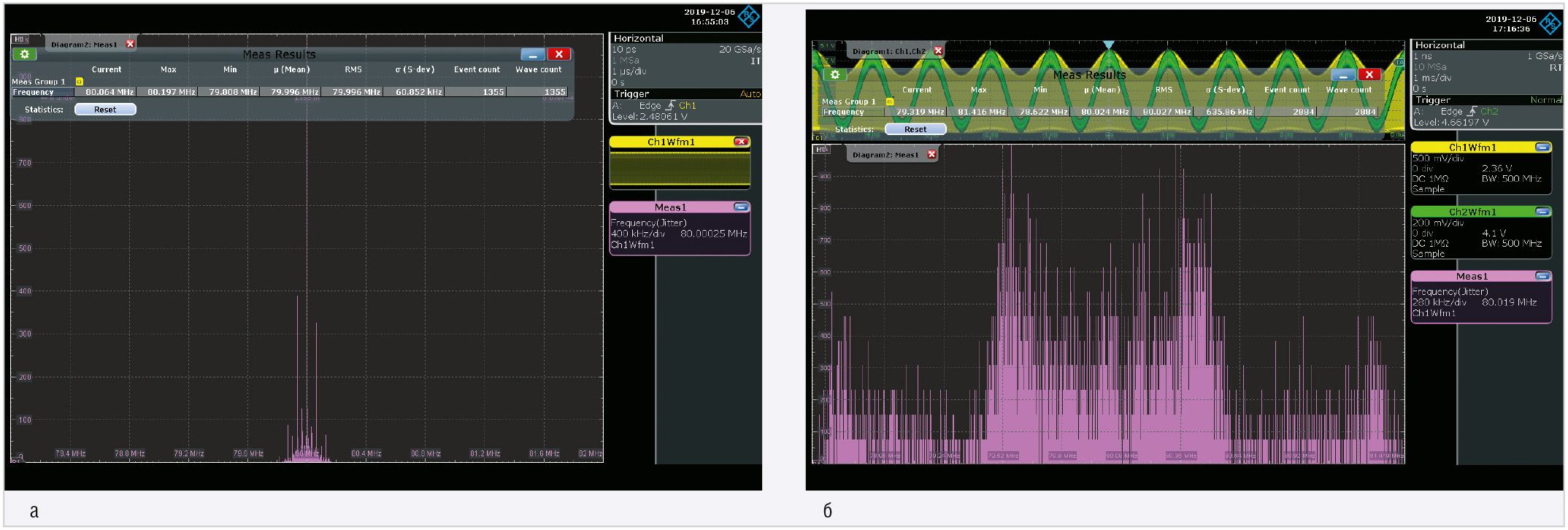This screenshot has height=530, width=1568.
Task: Click the R&S logo in screenshot a
Action: point(749,16)
